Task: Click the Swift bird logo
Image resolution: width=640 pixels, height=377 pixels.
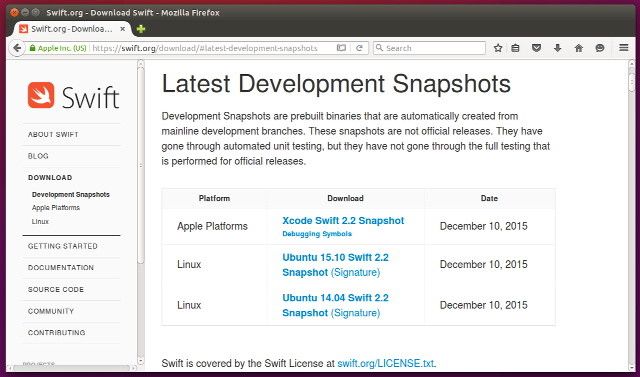Action: click(x=41, y=95)
